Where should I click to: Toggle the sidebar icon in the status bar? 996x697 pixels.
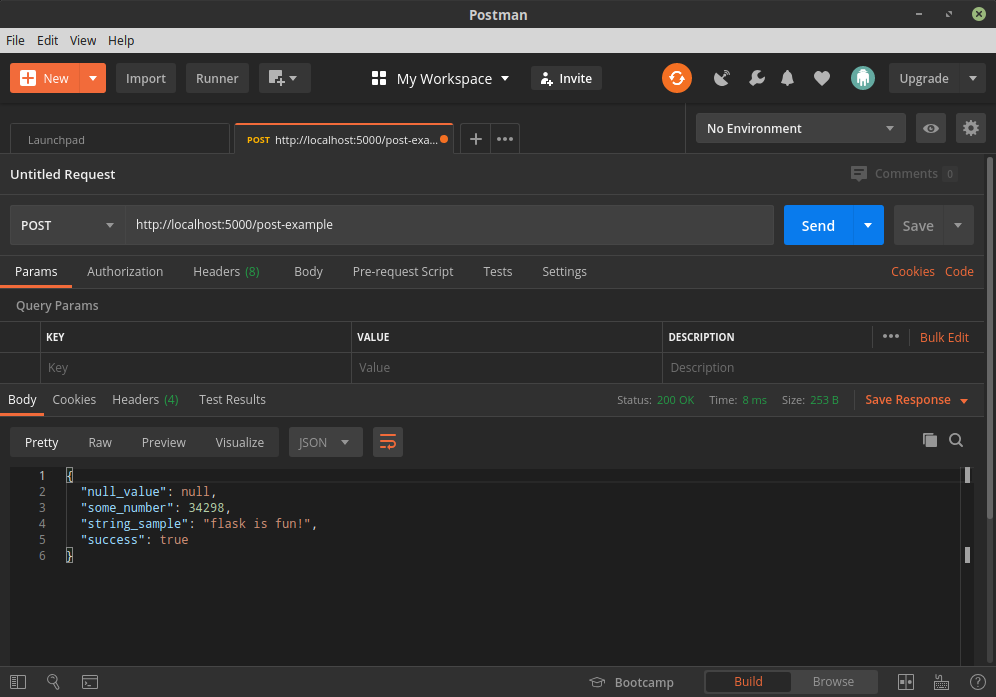[18, 682]
